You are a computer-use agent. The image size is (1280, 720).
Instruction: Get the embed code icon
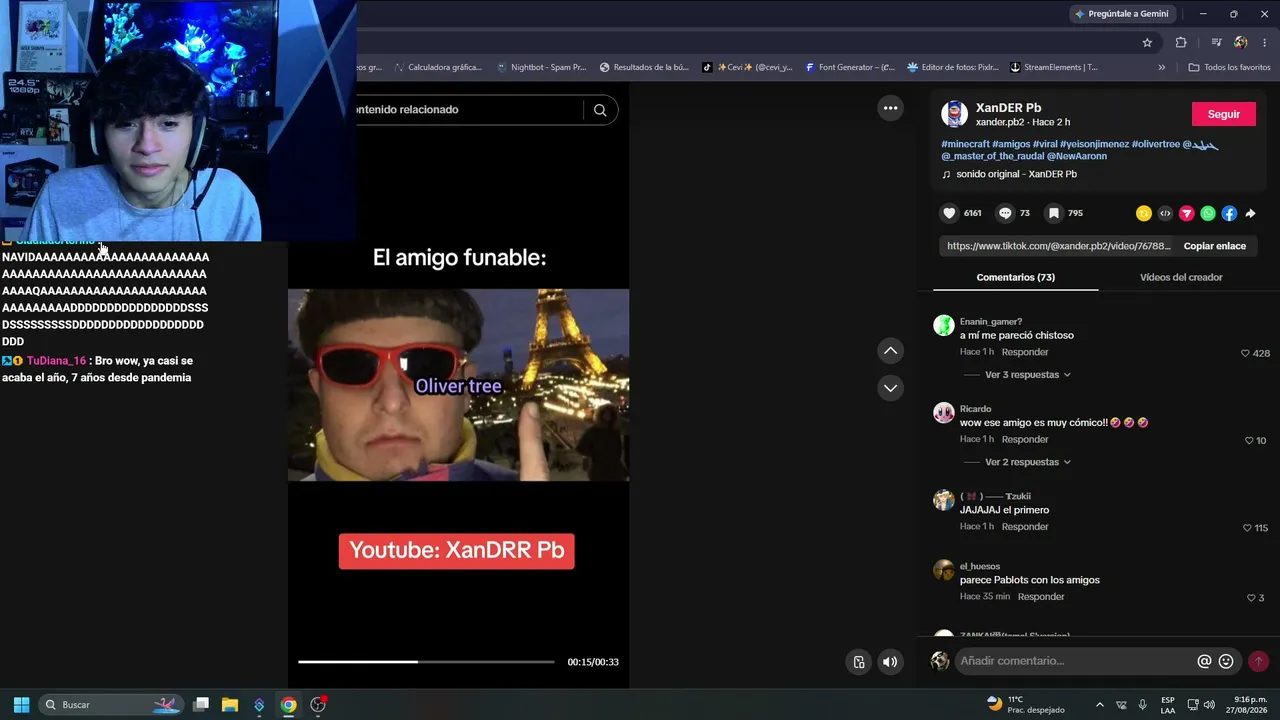1165,213
